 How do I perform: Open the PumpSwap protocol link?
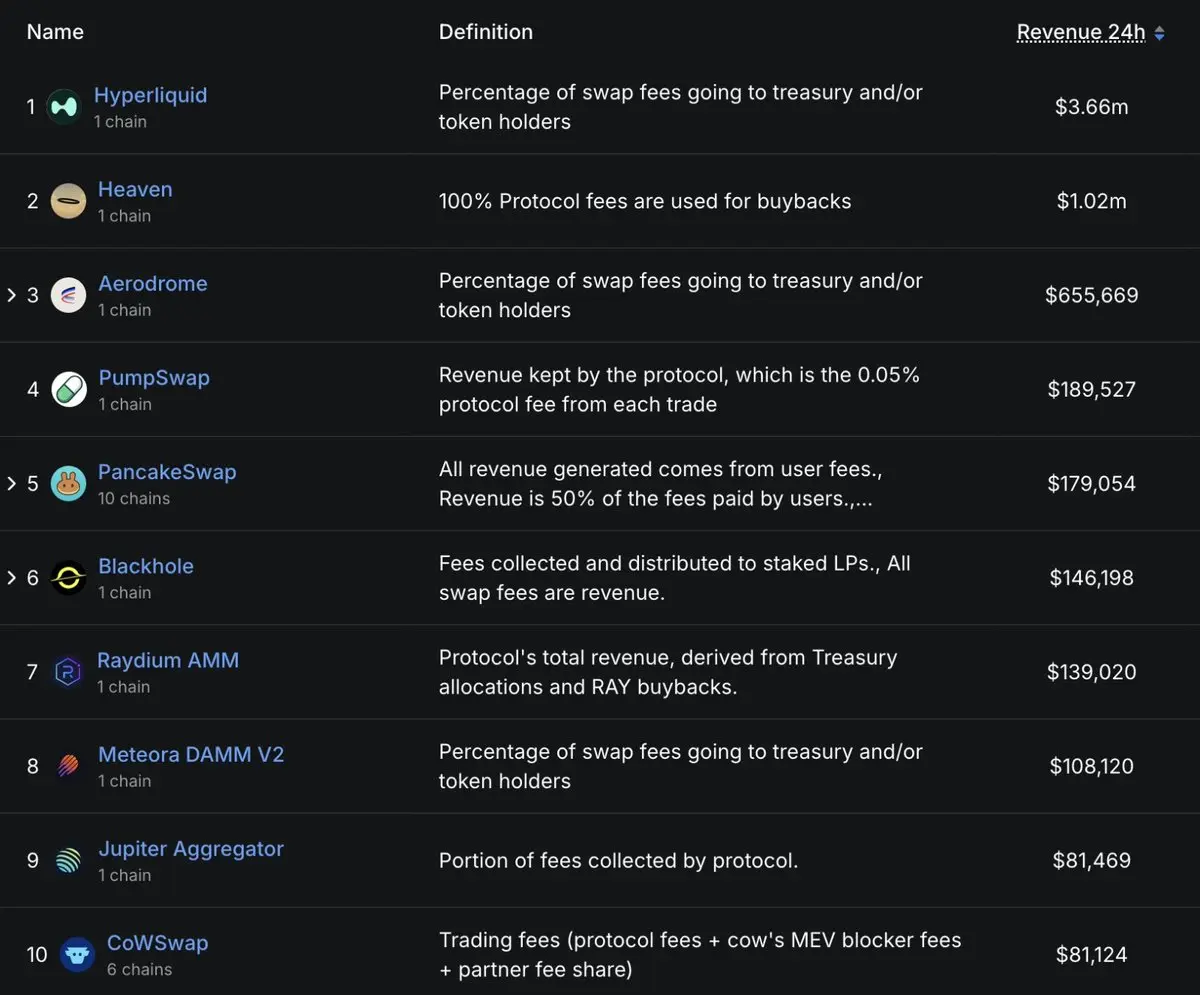(x=154, y=378)
